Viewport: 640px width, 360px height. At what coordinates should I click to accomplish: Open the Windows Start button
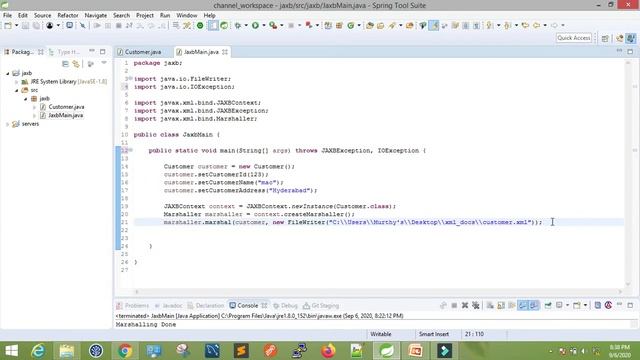point(11,351)
